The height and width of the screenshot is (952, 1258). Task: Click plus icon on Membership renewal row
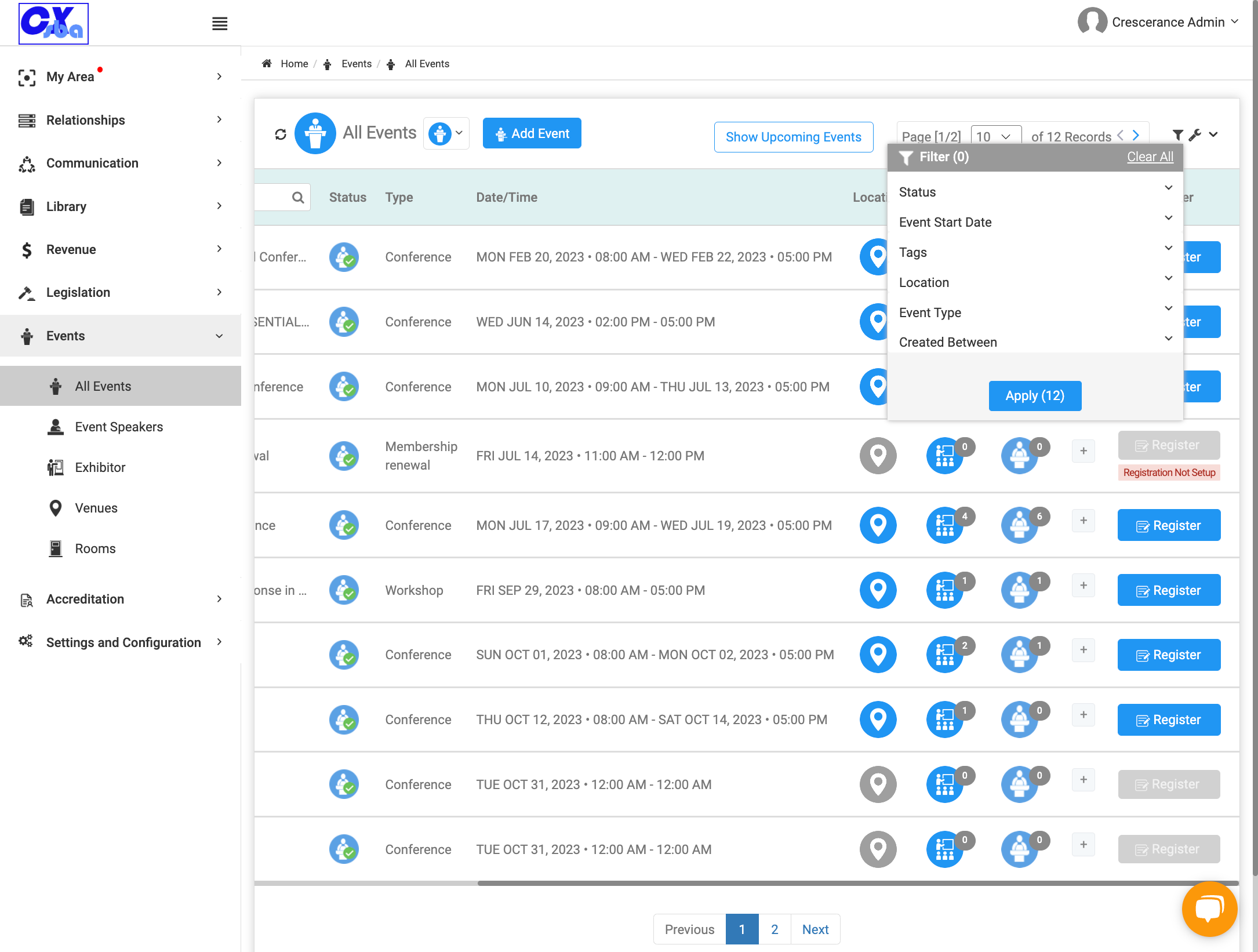click(1084, 451)
